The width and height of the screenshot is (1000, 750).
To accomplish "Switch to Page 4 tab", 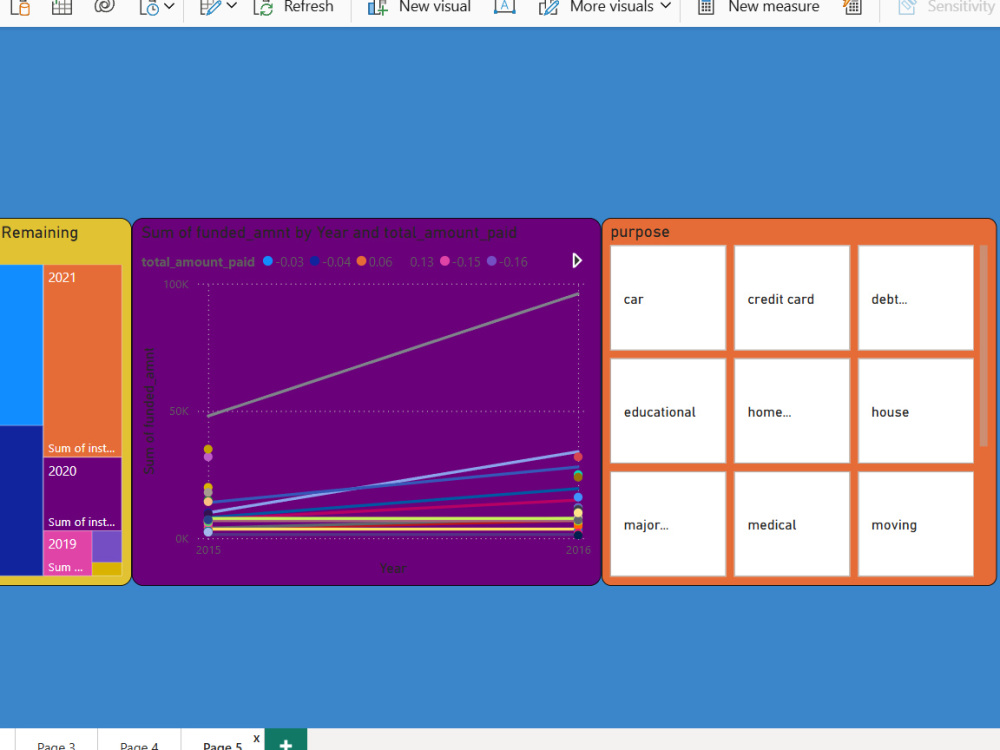I will point(139,744).
